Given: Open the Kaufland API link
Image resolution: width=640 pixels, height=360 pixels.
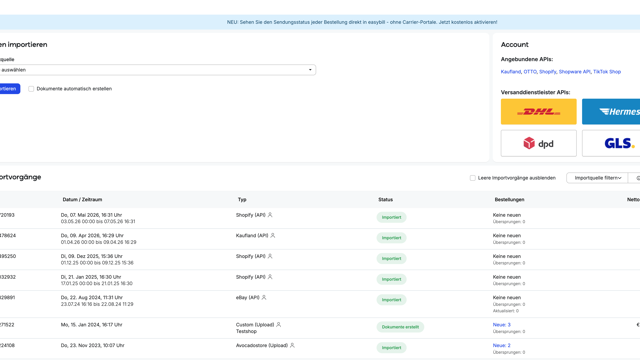Looking at the screenshot, I should (511, 72).
